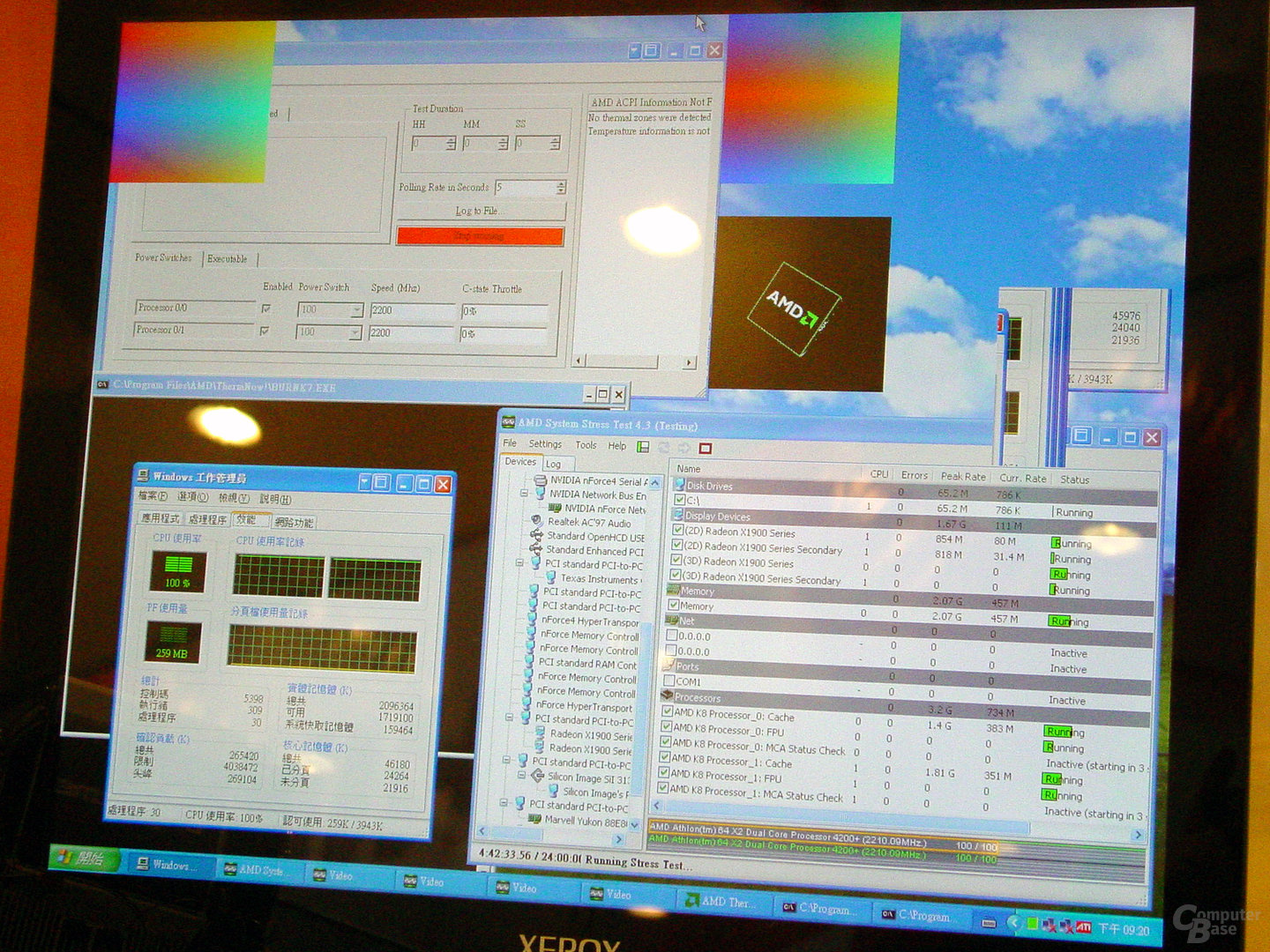Click the Disk Drives group icon
The height and width of the screenshot is (952, 1270).
tap(679, 485)
